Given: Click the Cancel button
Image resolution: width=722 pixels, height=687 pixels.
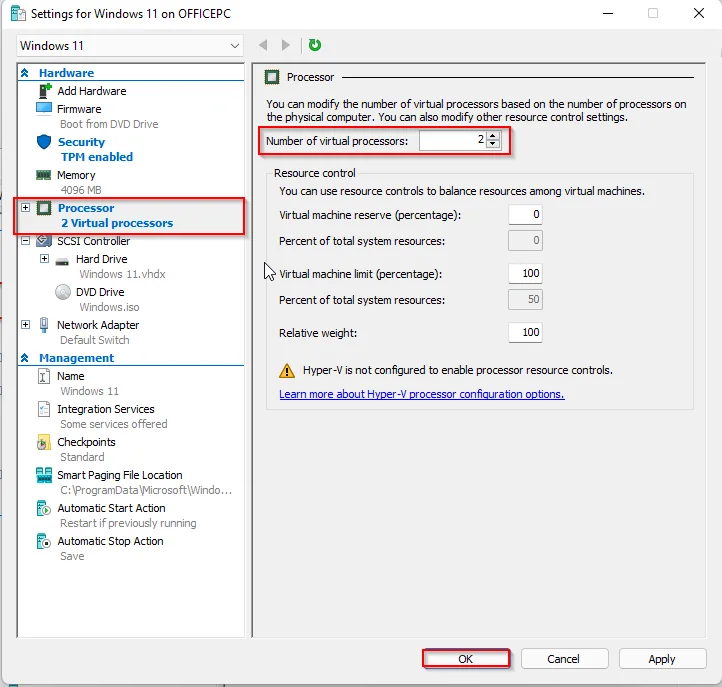Looking at the screenshot, I should tap(564, 659).
